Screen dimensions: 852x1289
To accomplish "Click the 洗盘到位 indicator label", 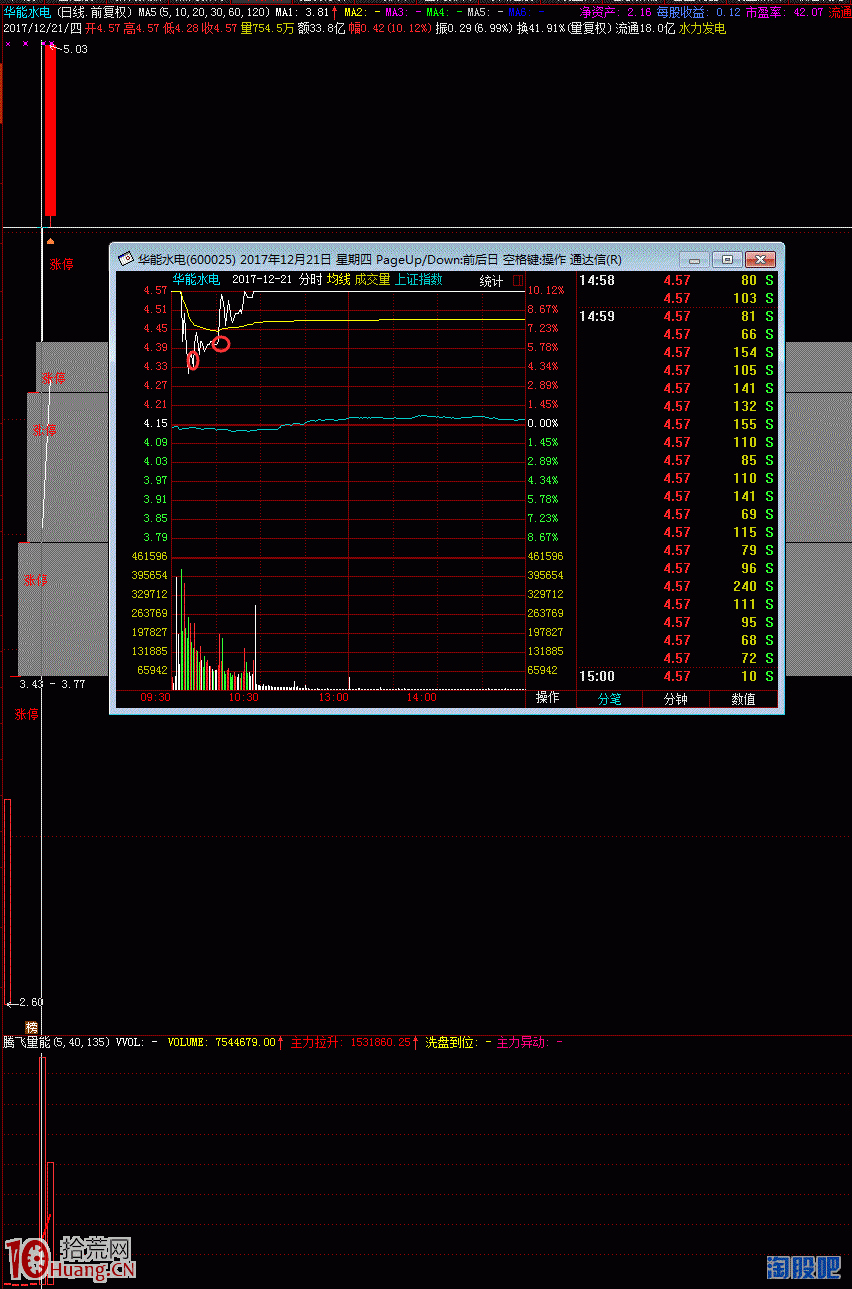I will coord(450,1041).
